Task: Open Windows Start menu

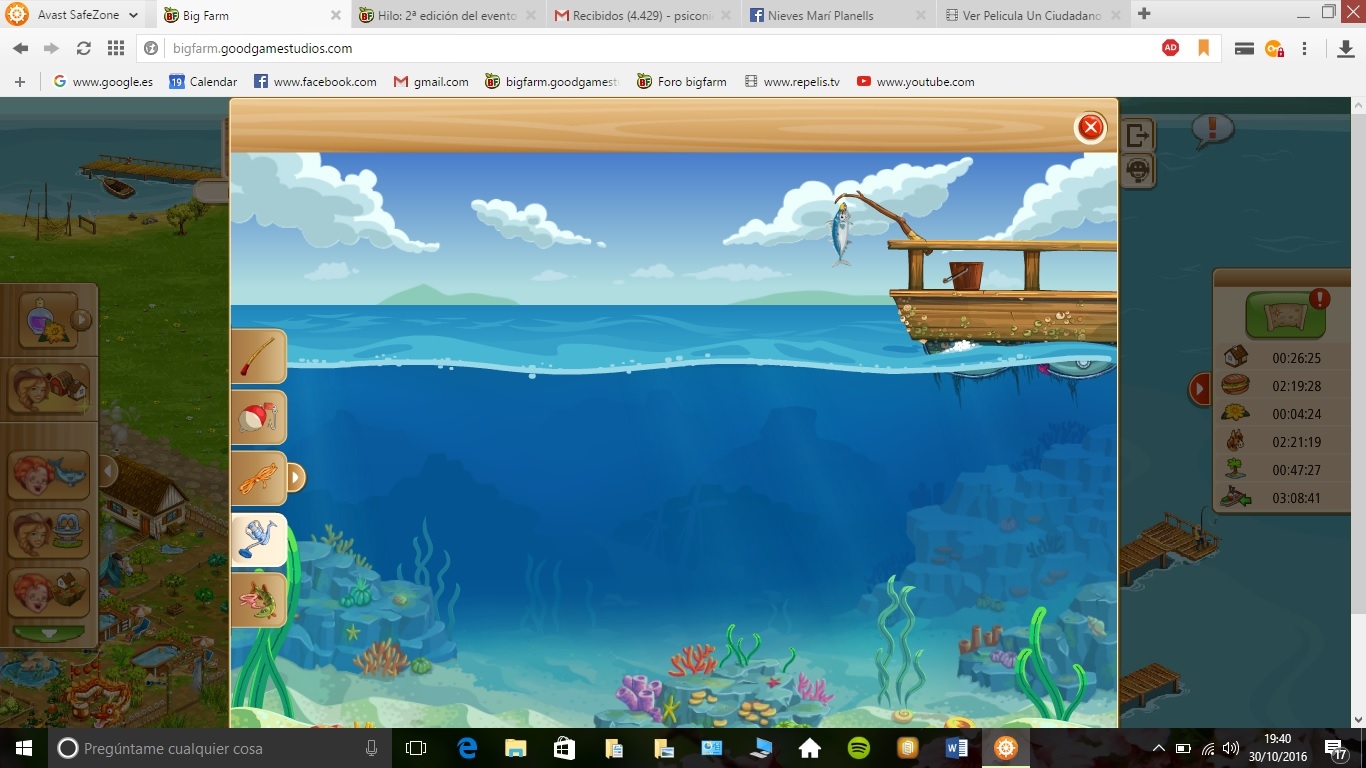Action: tap(23, 748)
